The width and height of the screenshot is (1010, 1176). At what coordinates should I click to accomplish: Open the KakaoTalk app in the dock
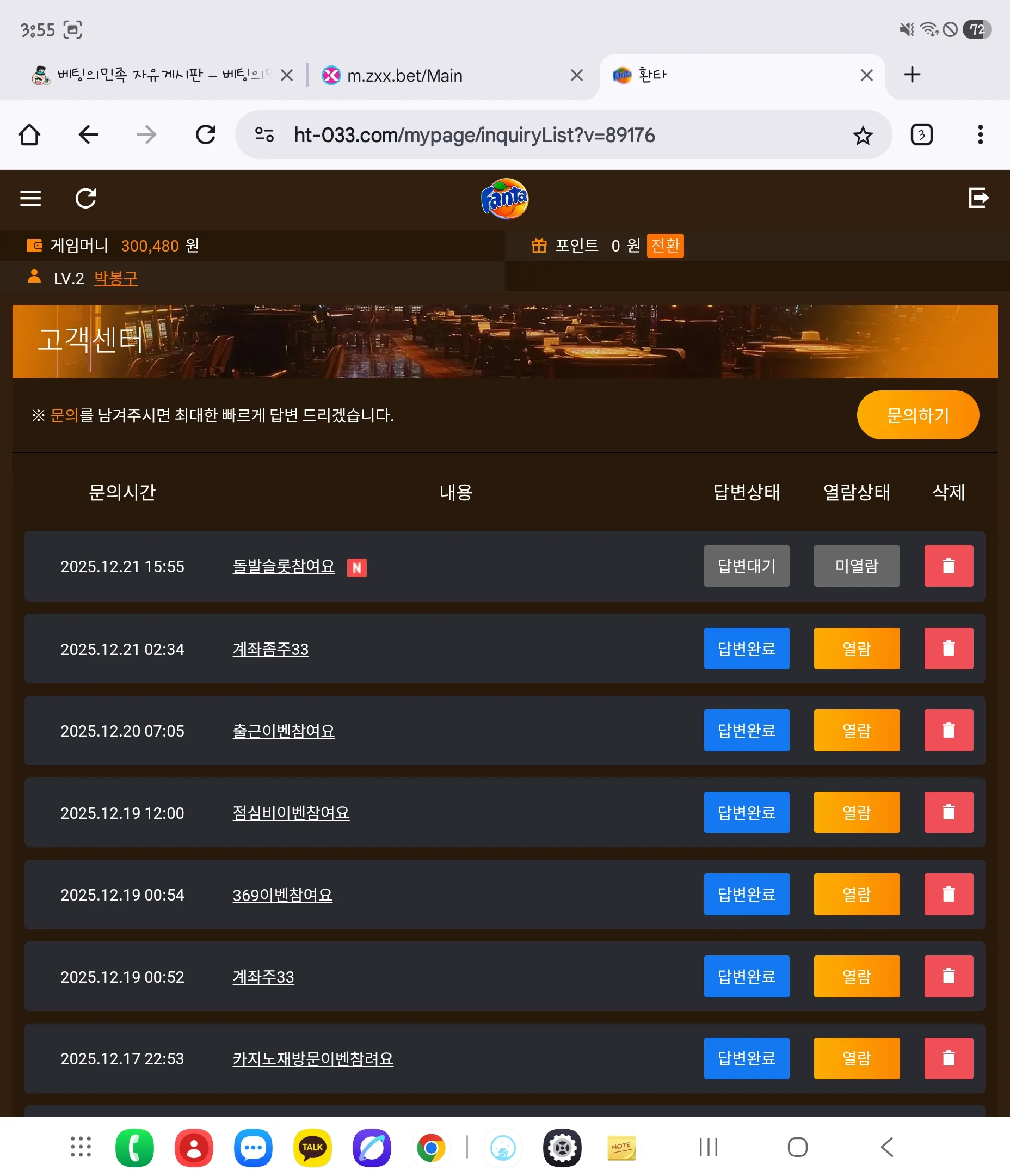(x=312, y=1148)
